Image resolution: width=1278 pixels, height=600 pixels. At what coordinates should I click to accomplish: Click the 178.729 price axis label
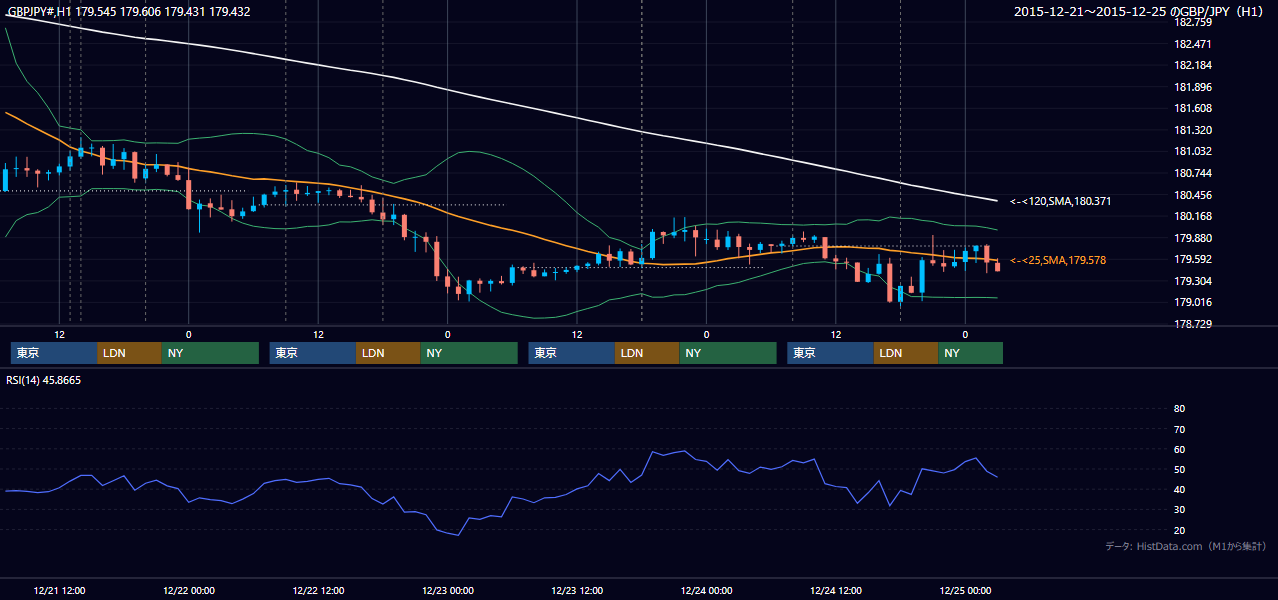pyautogui.click(x=1192, y=324)
